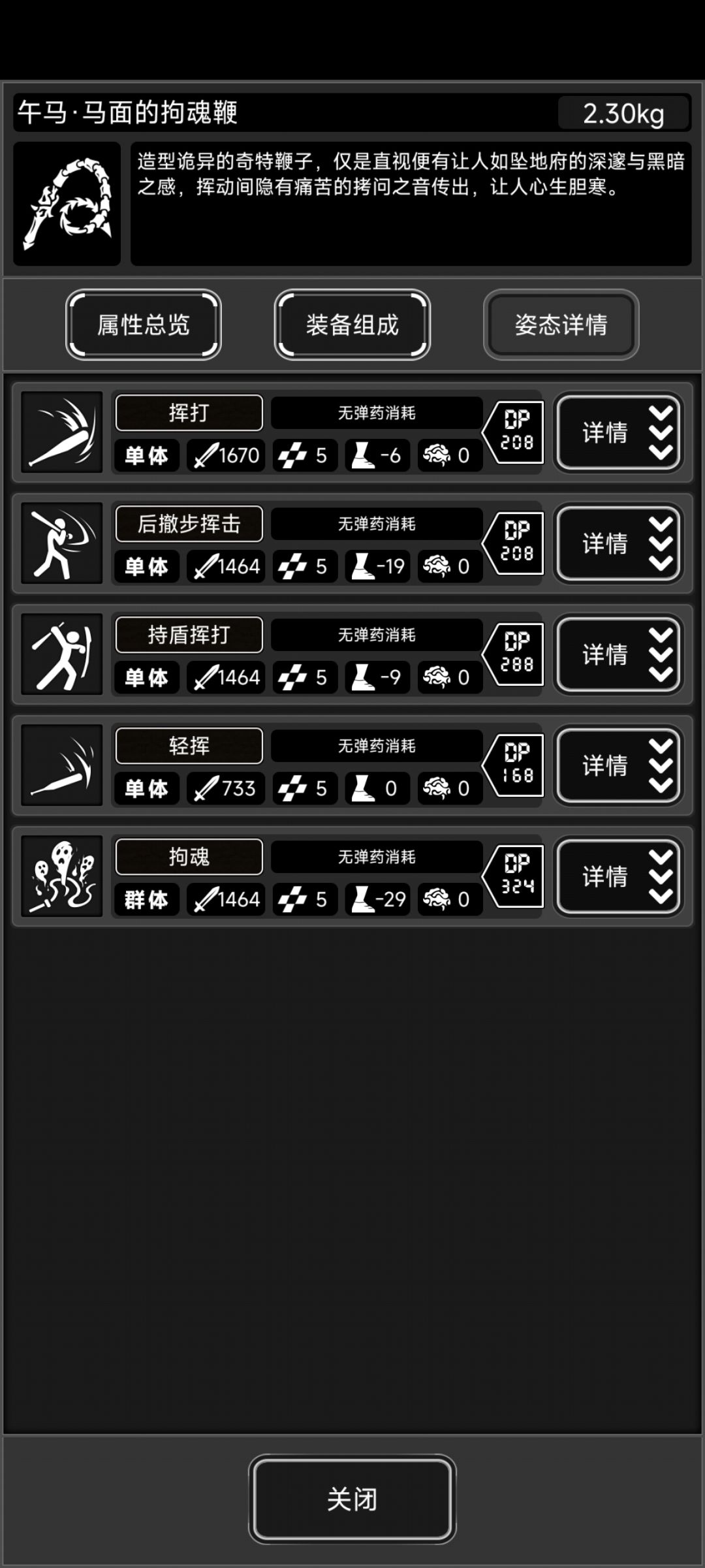Click the whip weapon image thumbnail

coord(67,204)
